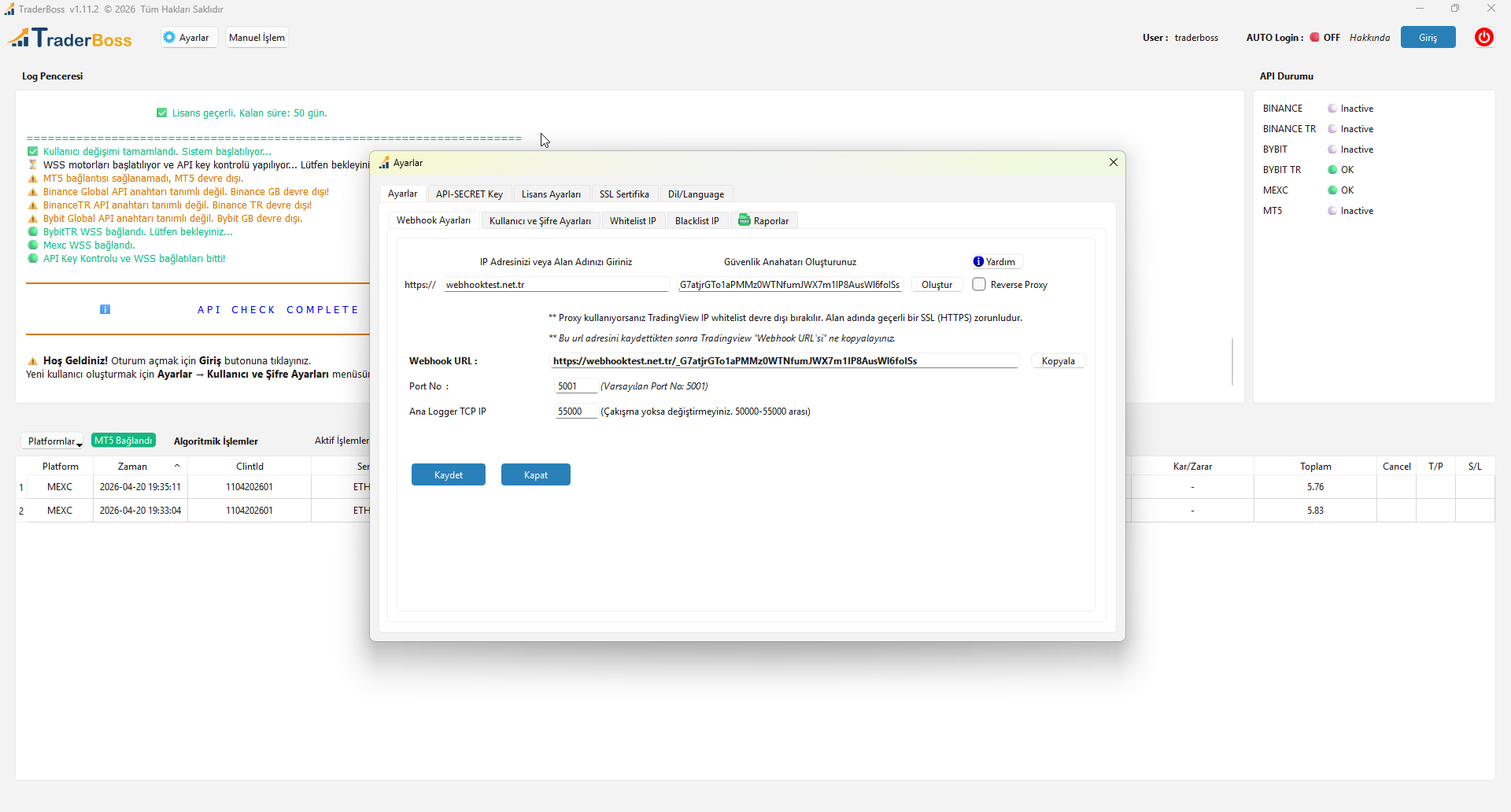Open Manuel İşlem from the toolbar
The width and height of the screenshot is (1511, 812).
(x=257, y=38)
